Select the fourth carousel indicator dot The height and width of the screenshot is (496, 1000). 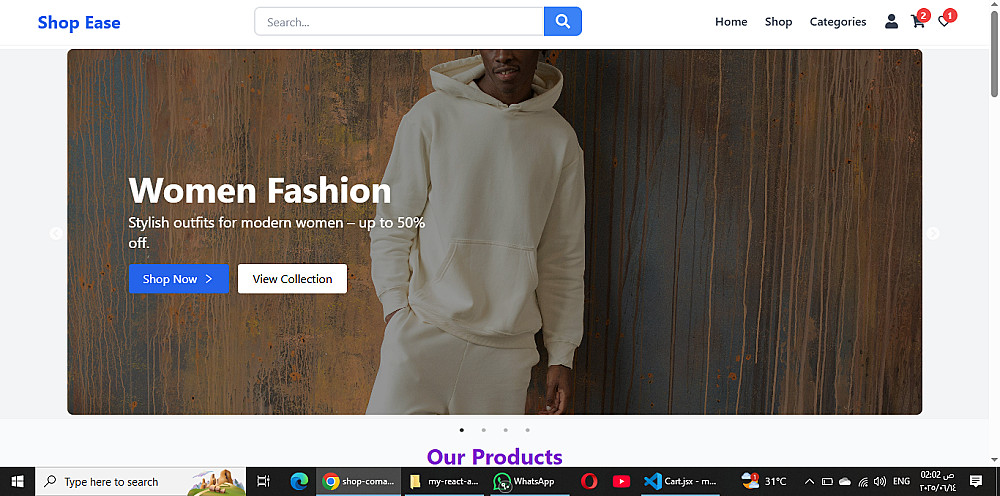[527, 430]
